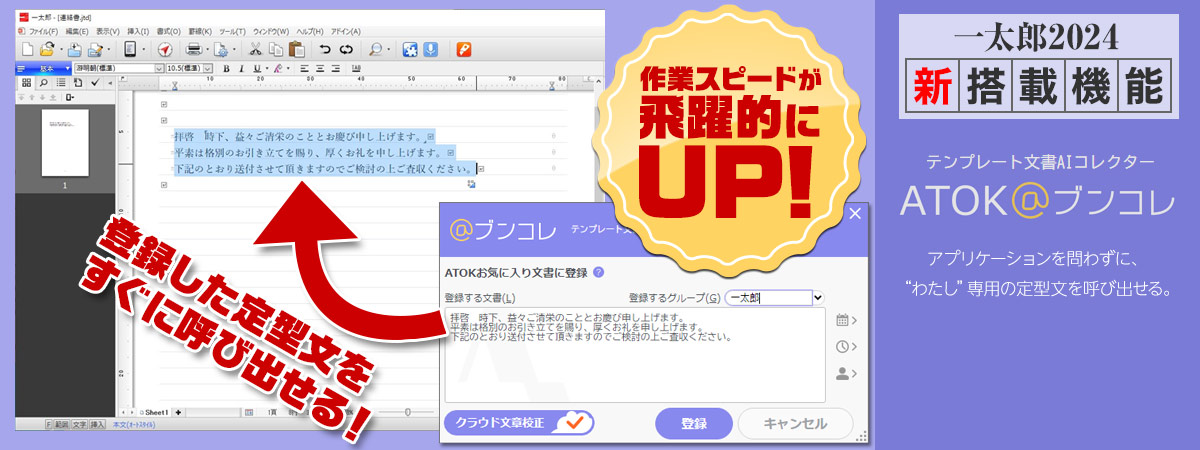Image resolution: width=1200 pixels, height=450 pixels.
Task: Click the help question mark icon
Action: pyautogui.click(x=598, y=271)
